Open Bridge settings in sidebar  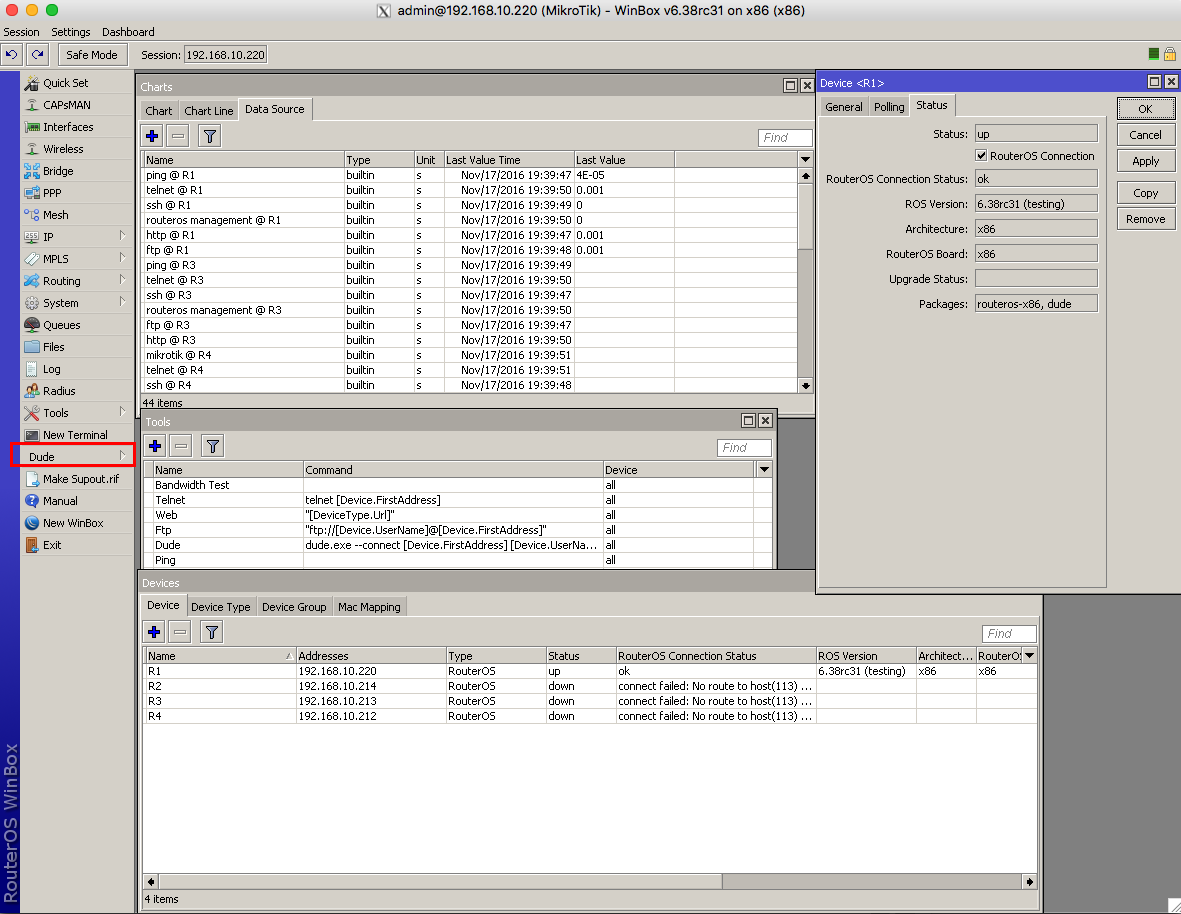click(58, 171)
